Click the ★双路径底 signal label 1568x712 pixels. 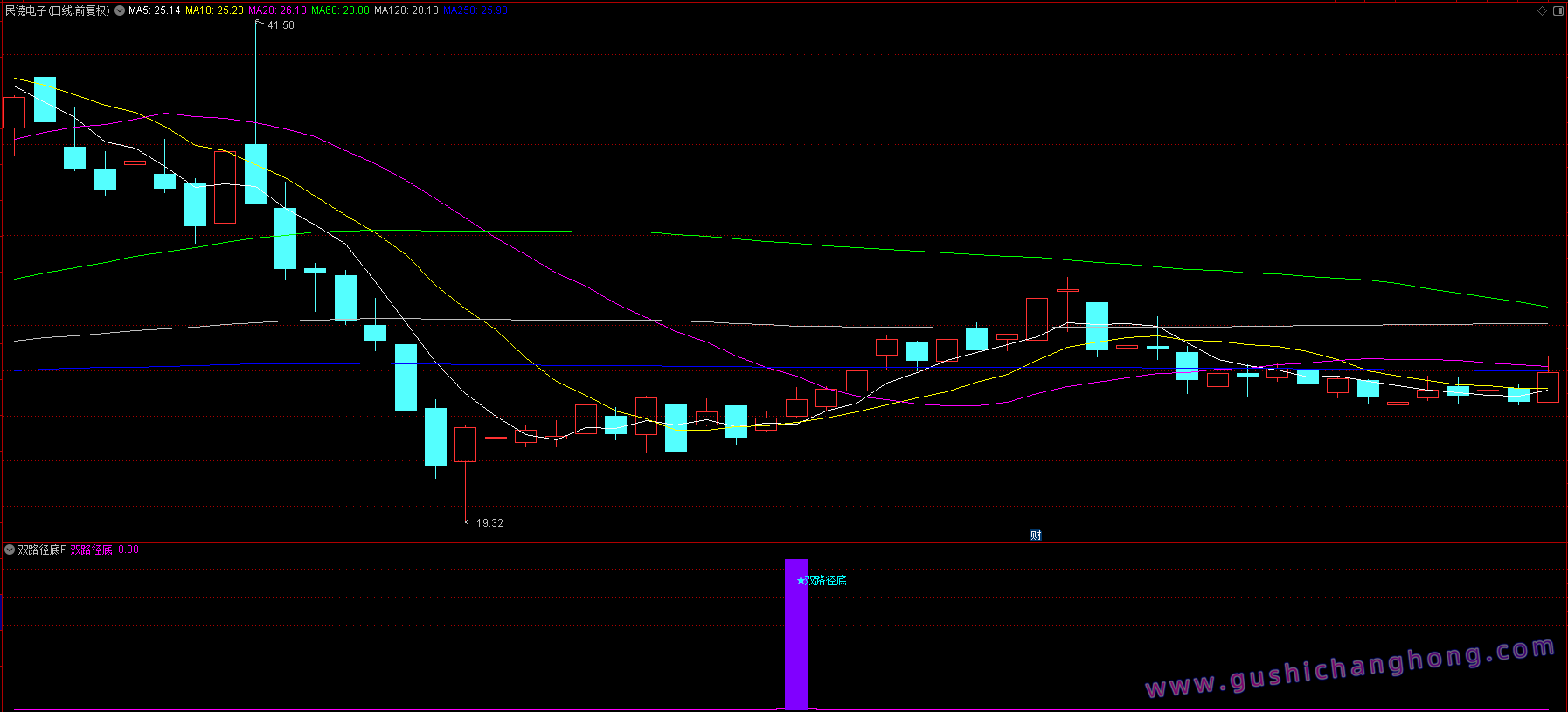click(822, 580)
